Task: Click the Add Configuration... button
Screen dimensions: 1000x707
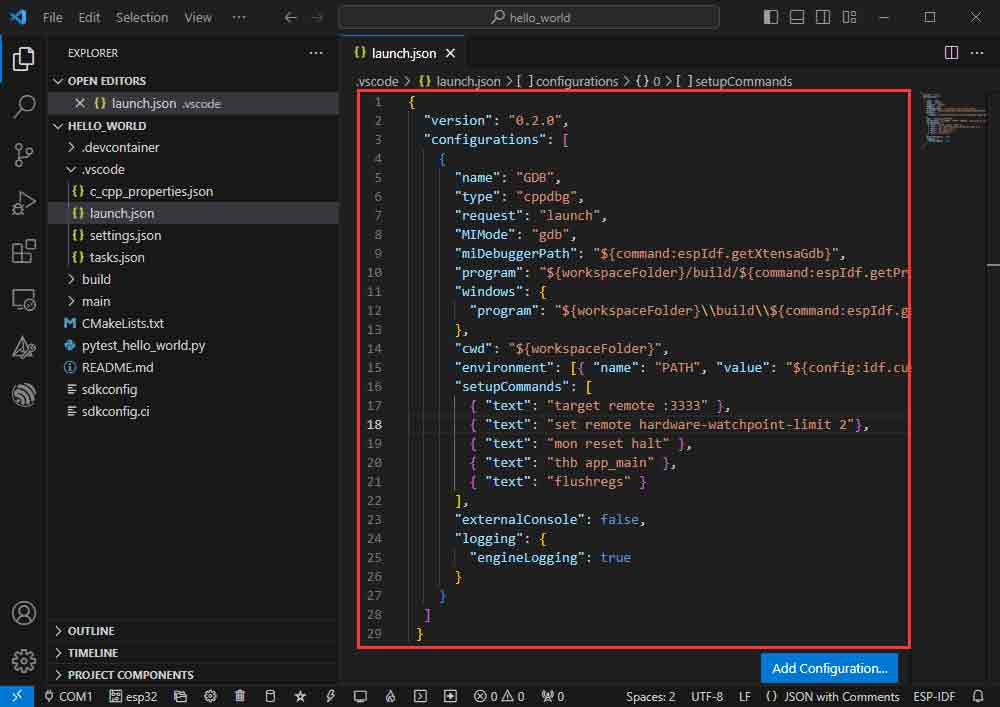Action: click(829, 668)
